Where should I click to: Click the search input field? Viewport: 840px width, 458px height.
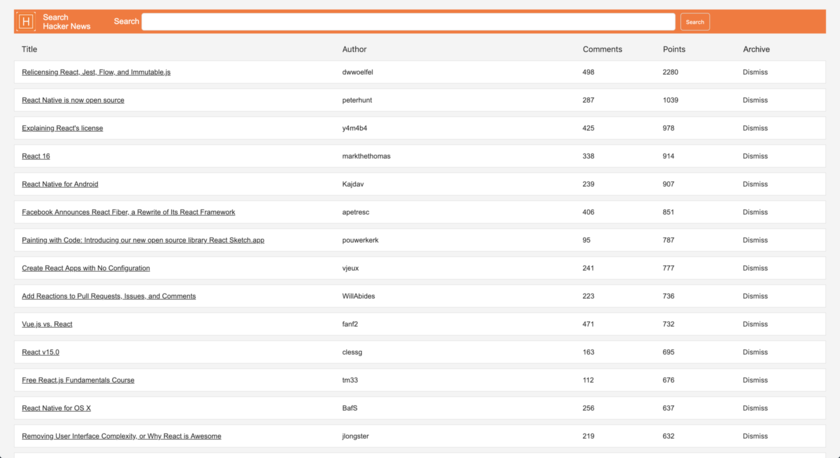408,22
